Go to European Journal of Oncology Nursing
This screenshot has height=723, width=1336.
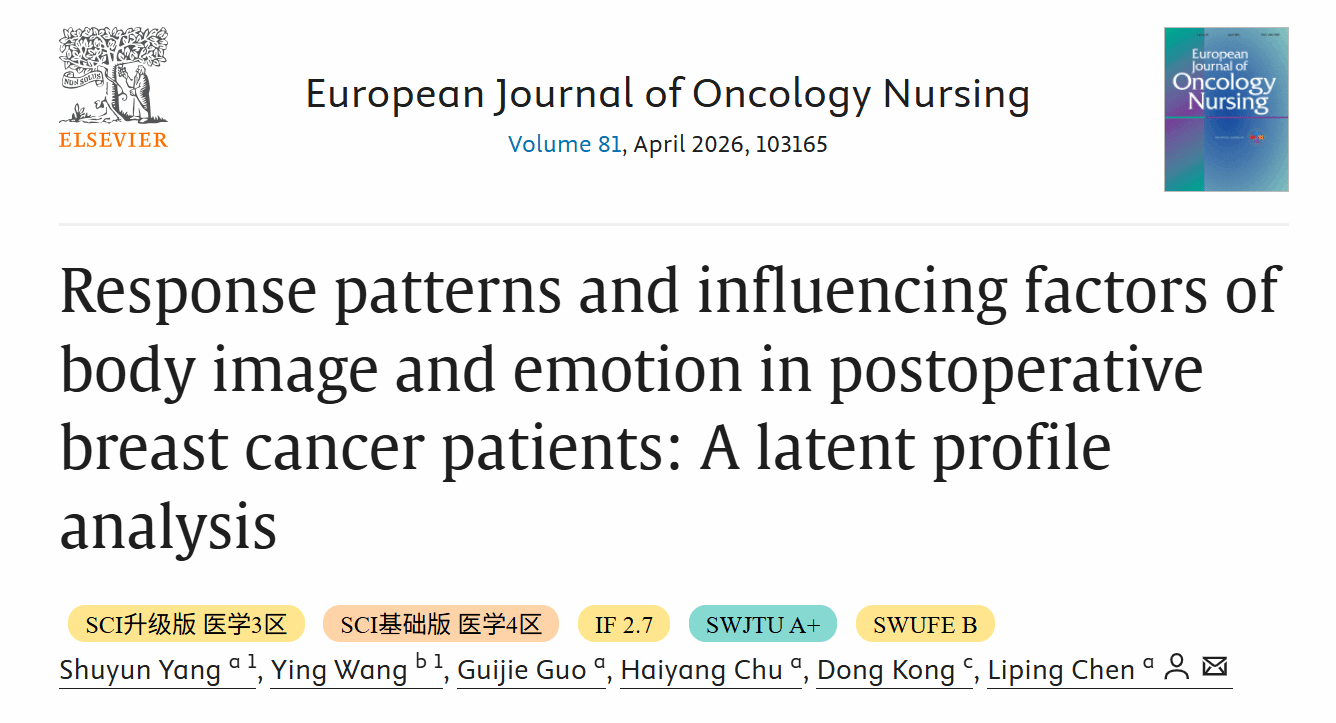point(667,94)
